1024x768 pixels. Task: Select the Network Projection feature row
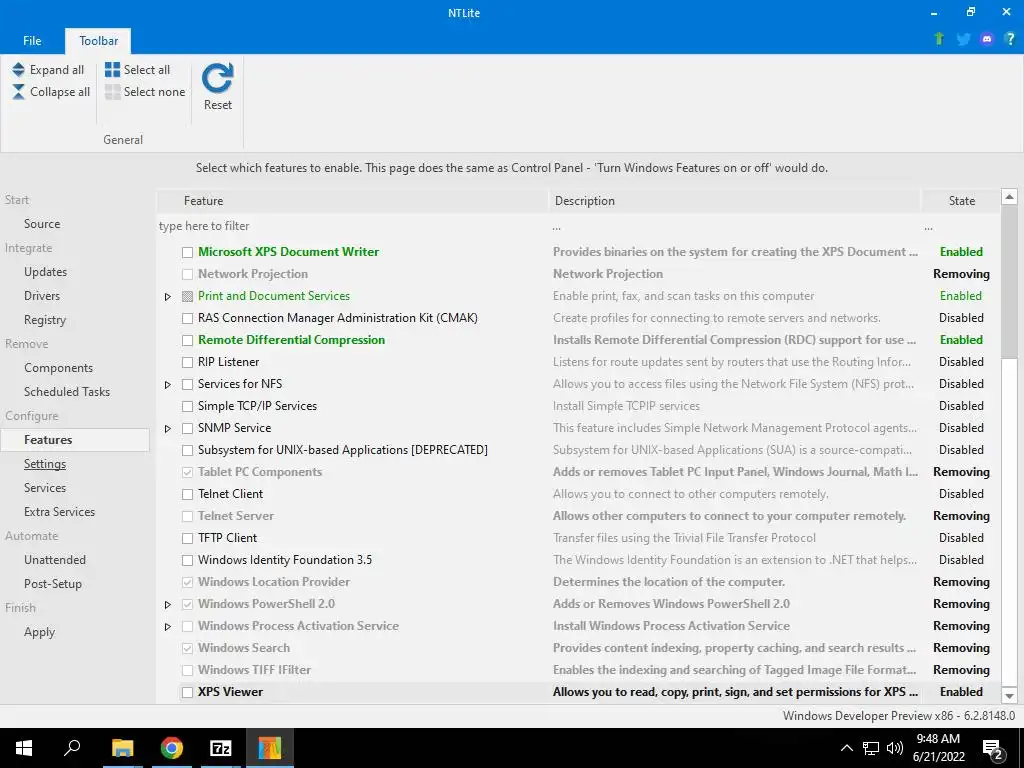pos(578,274)
